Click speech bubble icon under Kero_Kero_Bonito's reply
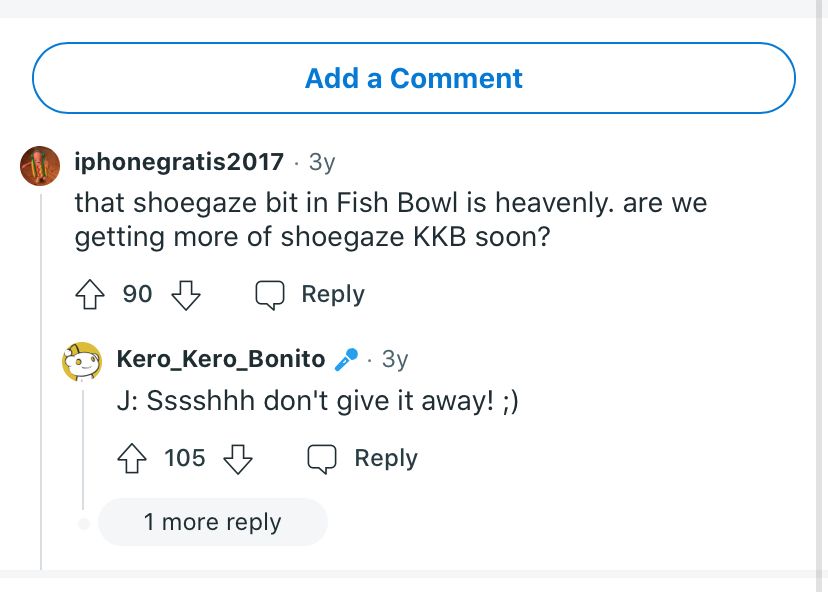The height and width of the screenshot is (592, 828). [x=322, y=459]
